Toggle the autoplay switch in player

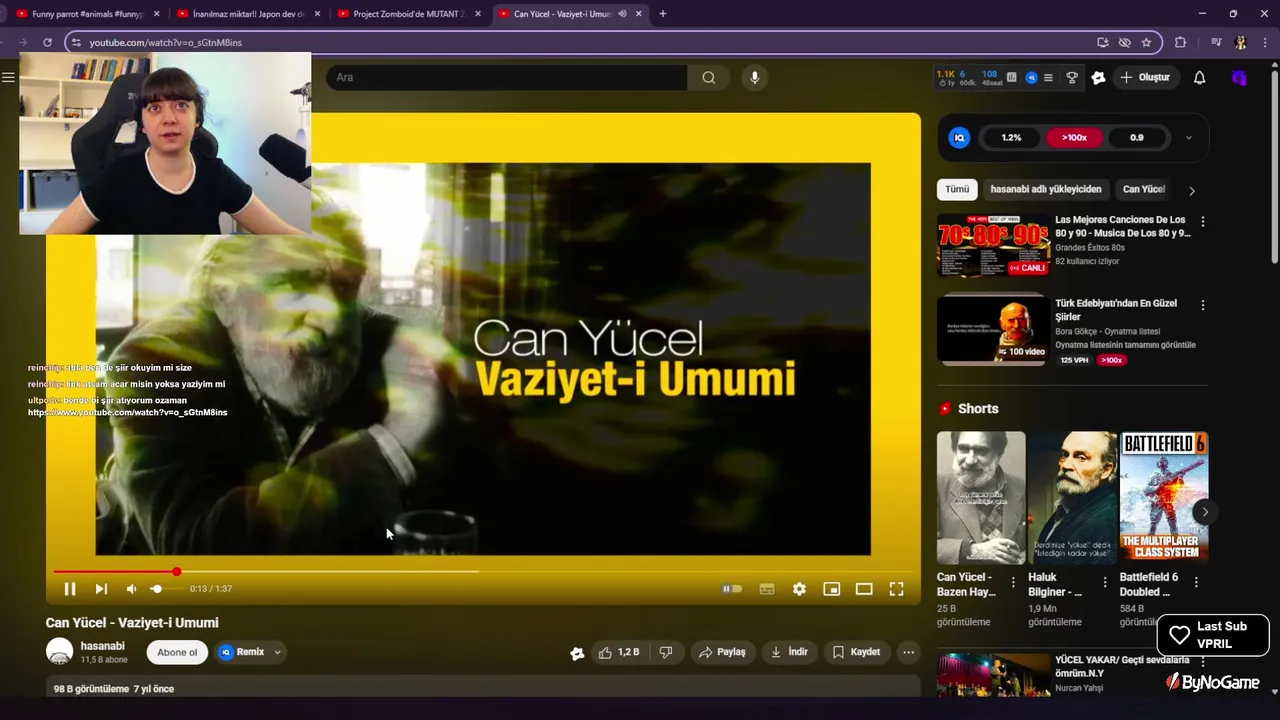tap(732, 589)
